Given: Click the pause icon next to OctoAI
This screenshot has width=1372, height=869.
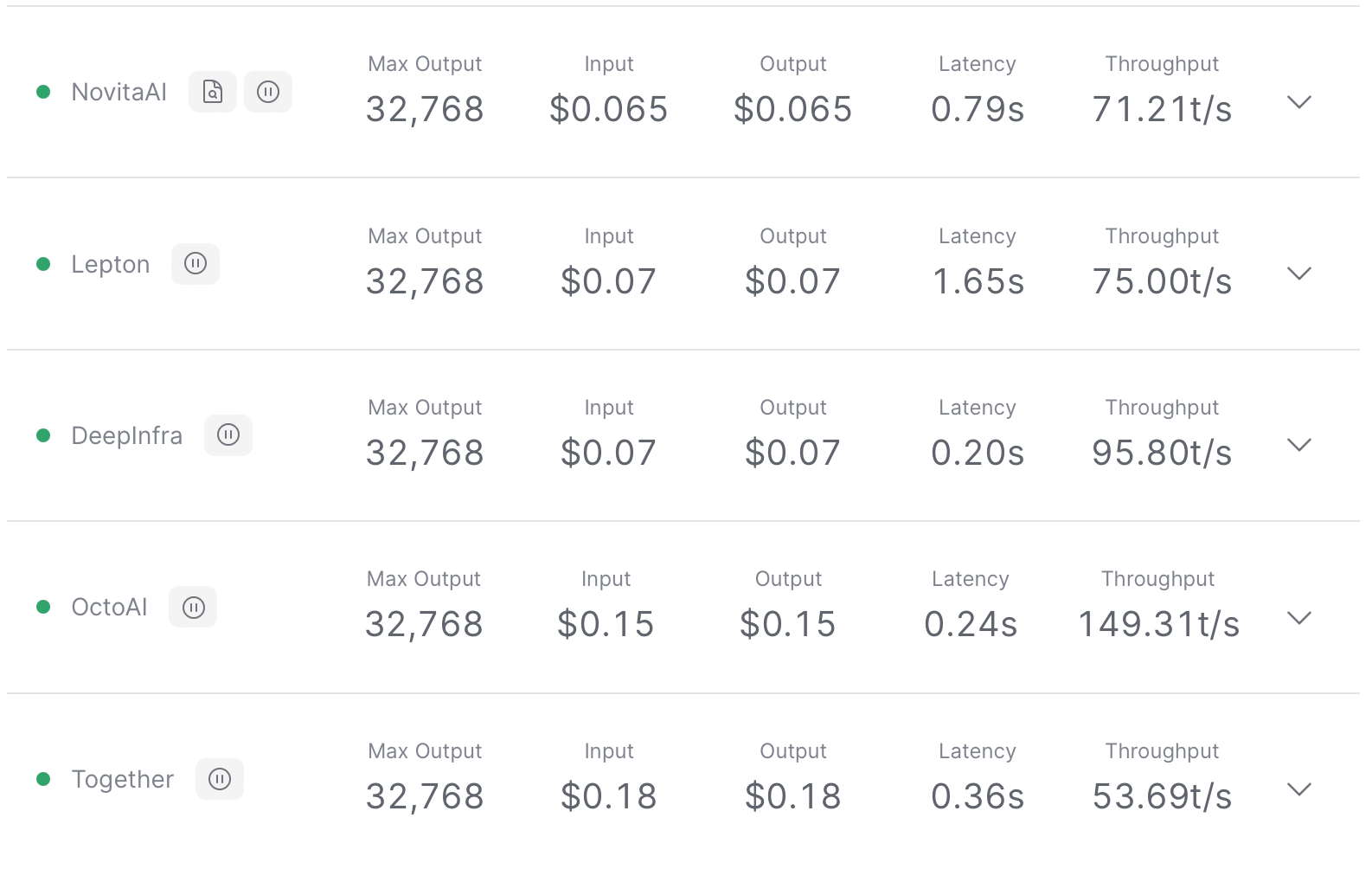Looking at the screenshot, I should [193, 608].
